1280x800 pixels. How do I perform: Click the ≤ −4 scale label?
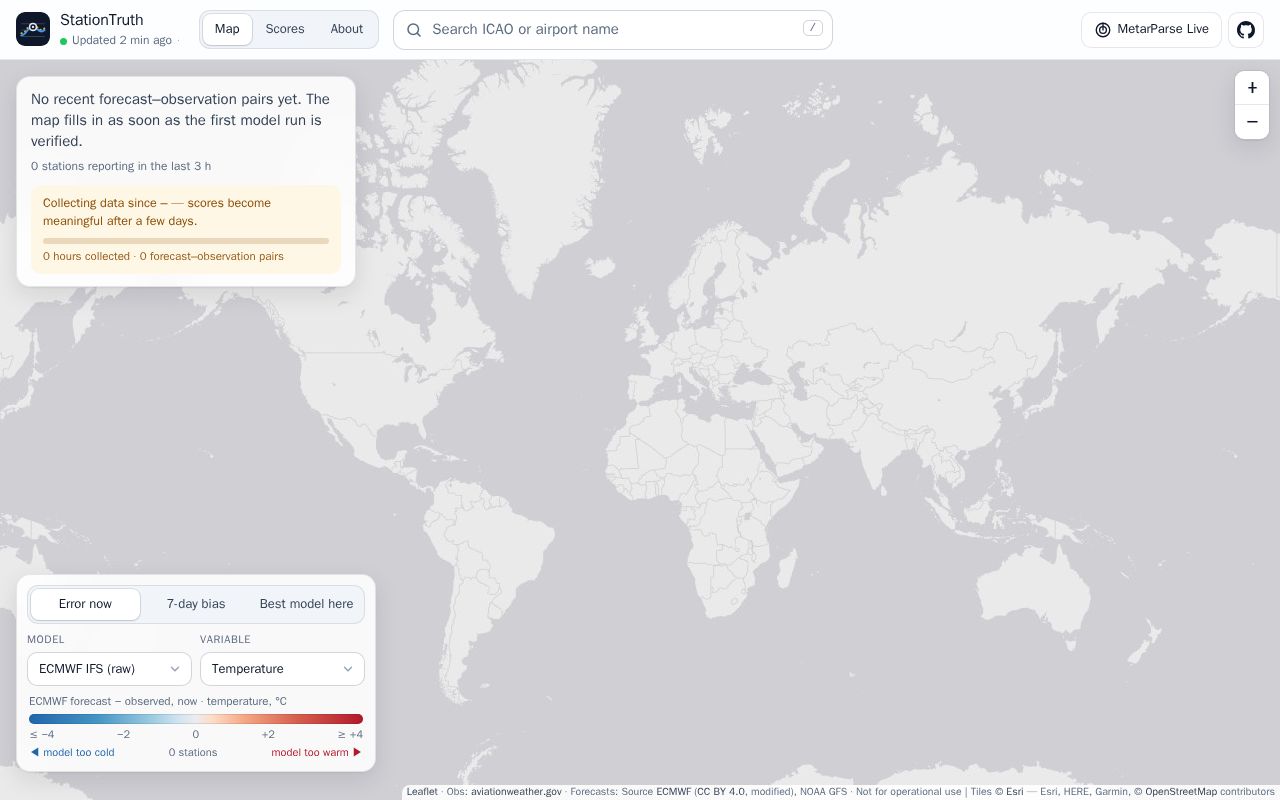point(42,734)
